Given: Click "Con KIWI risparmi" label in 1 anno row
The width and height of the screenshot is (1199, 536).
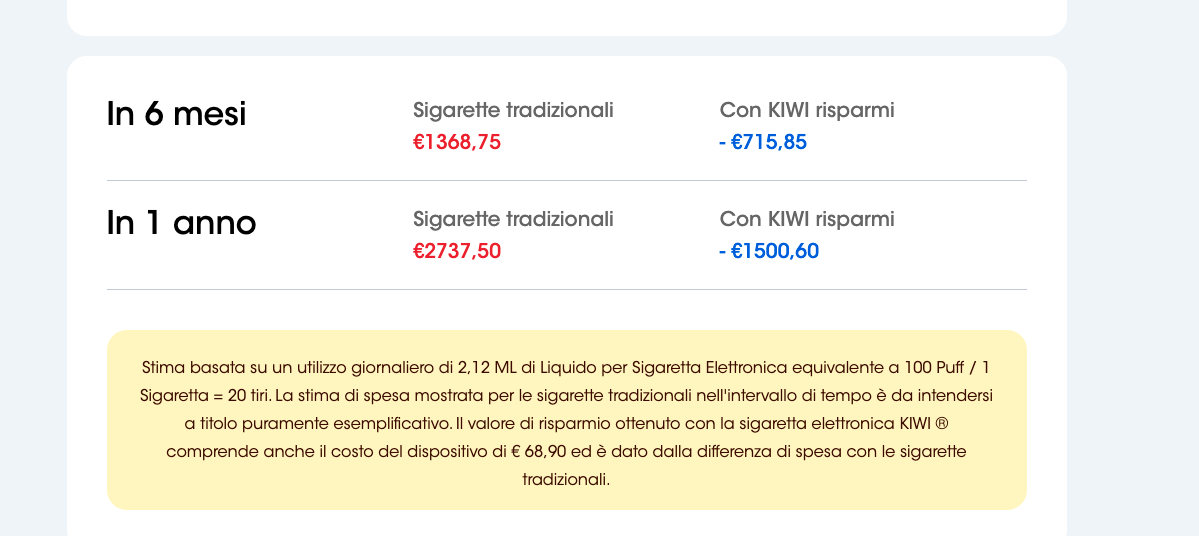Looking at the screenshot, I should coord(807,219).
